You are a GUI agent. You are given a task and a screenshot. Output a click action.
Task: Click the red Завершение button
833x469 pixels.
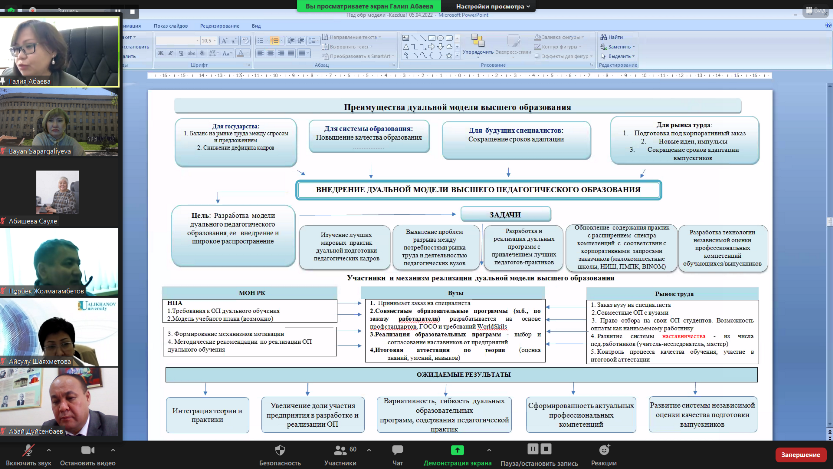pos(800,453)
